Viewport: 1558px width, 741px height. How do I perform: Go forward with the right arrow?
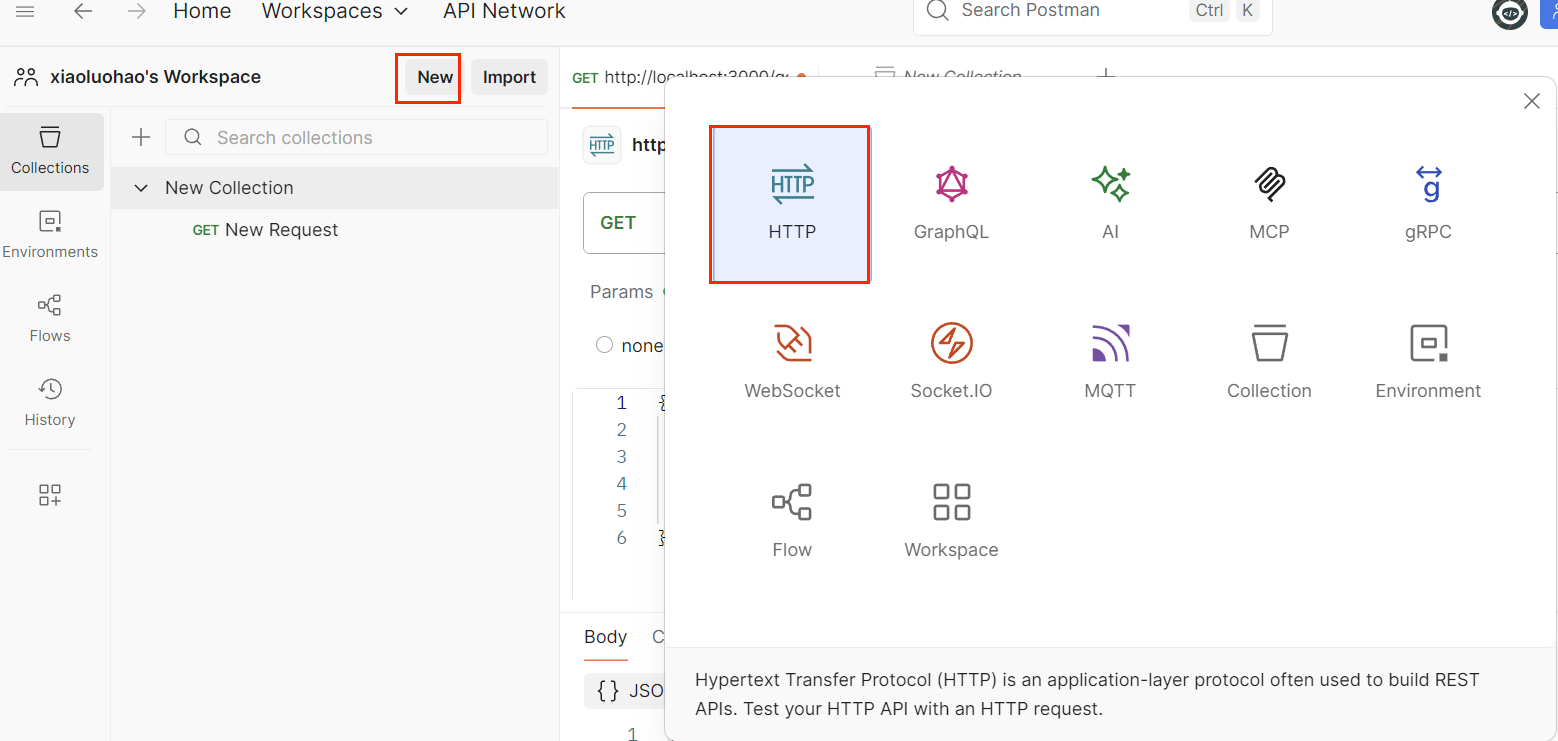137,11
